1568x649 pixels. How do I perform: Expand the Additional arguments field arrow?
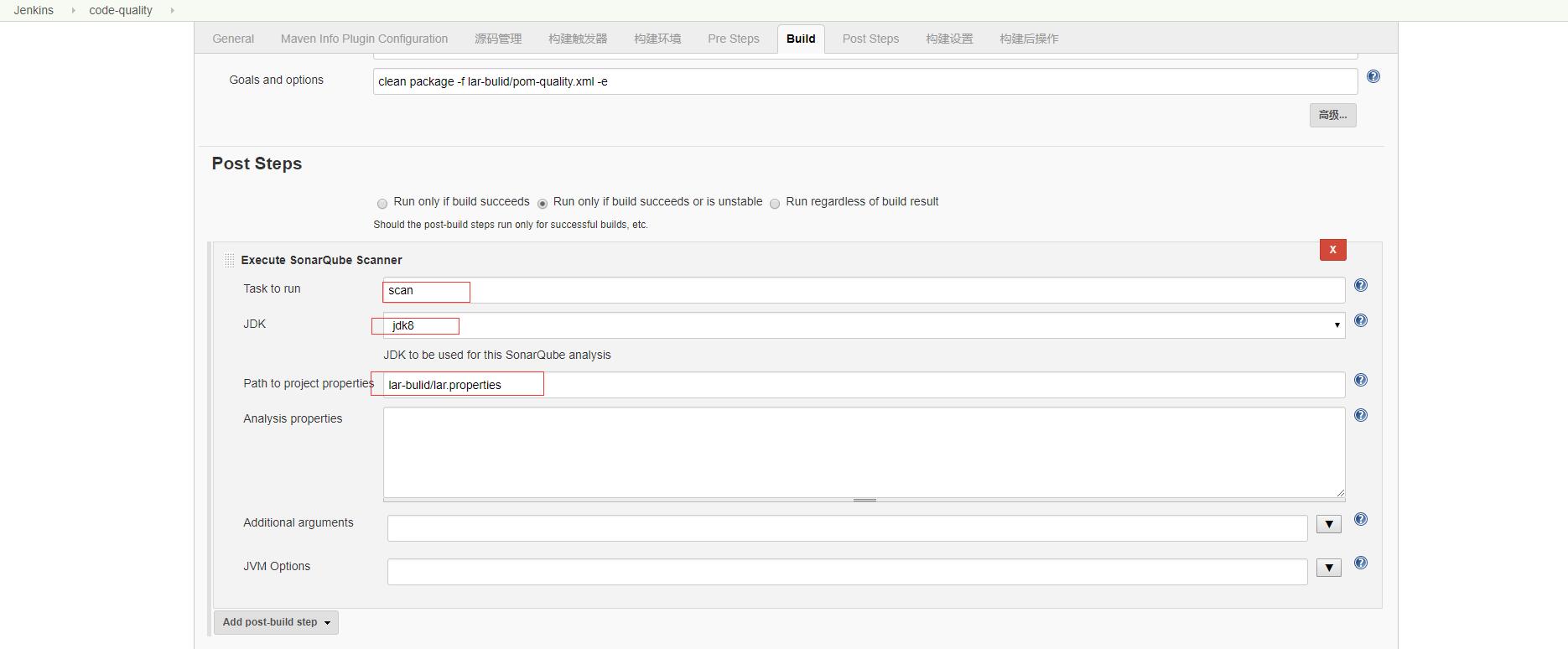click(x=1328, y=525)
